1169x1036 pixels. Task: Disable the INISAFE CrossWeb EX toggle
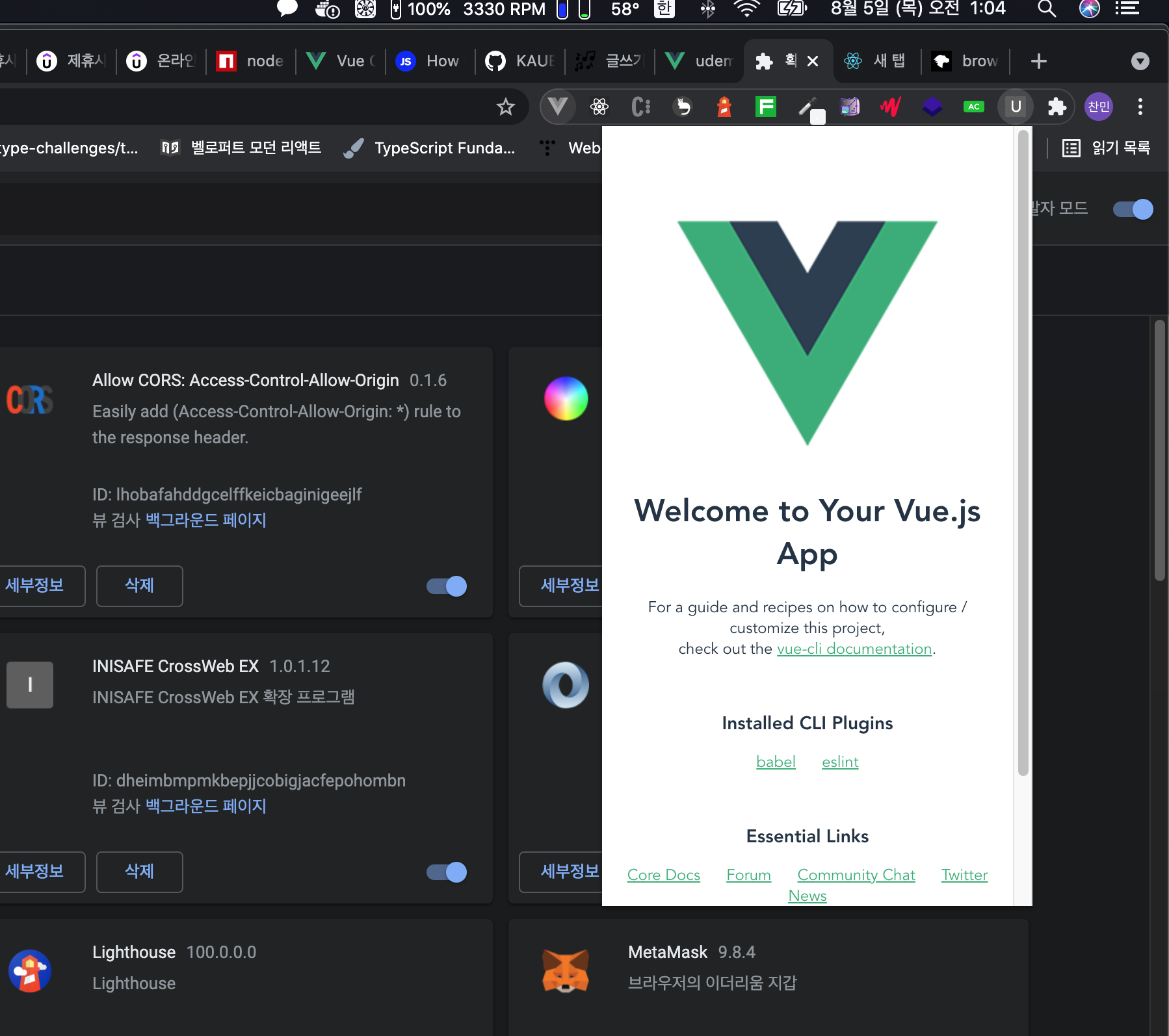447,872
